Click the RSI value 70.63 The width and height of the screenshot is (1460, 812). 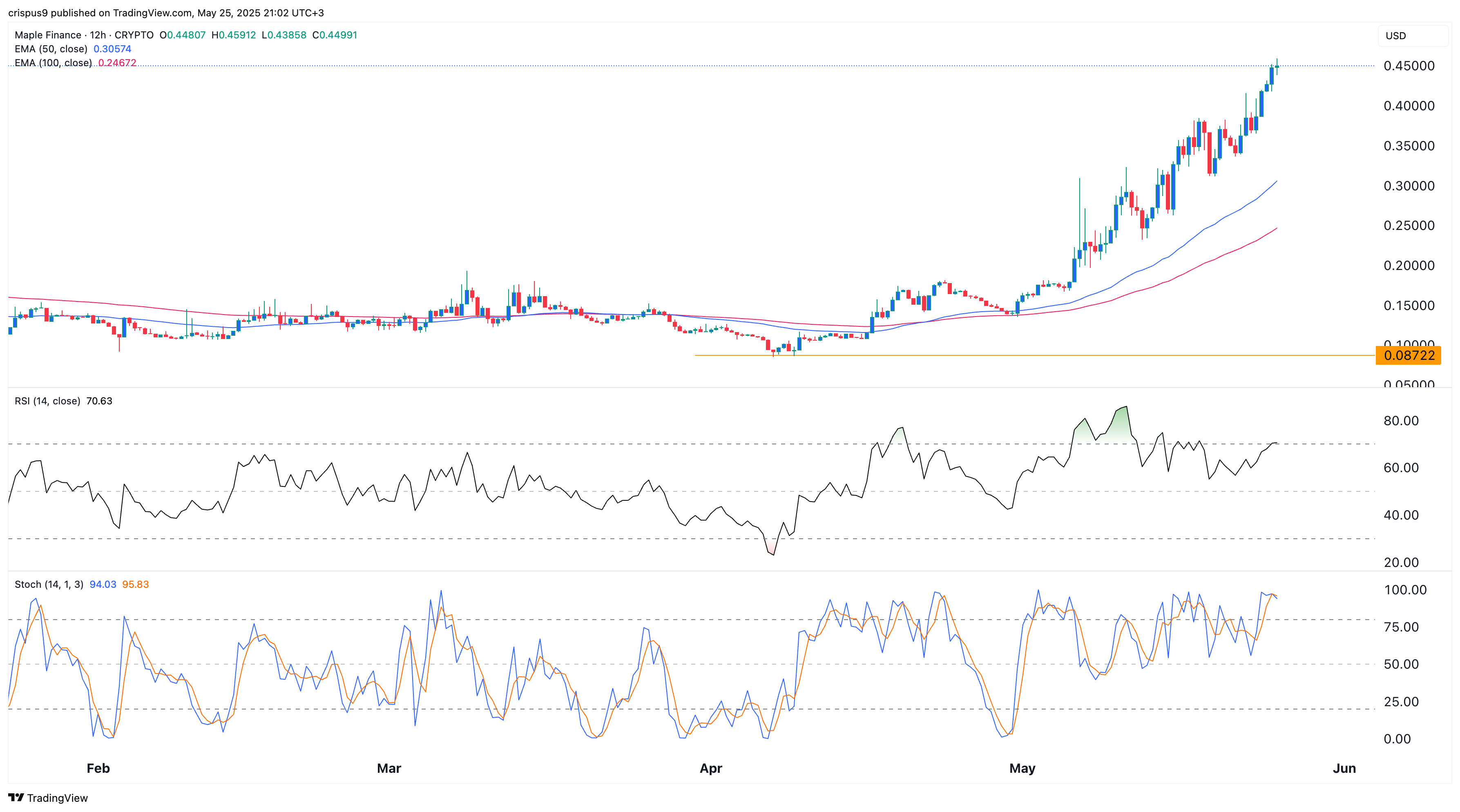coord(99,401)
